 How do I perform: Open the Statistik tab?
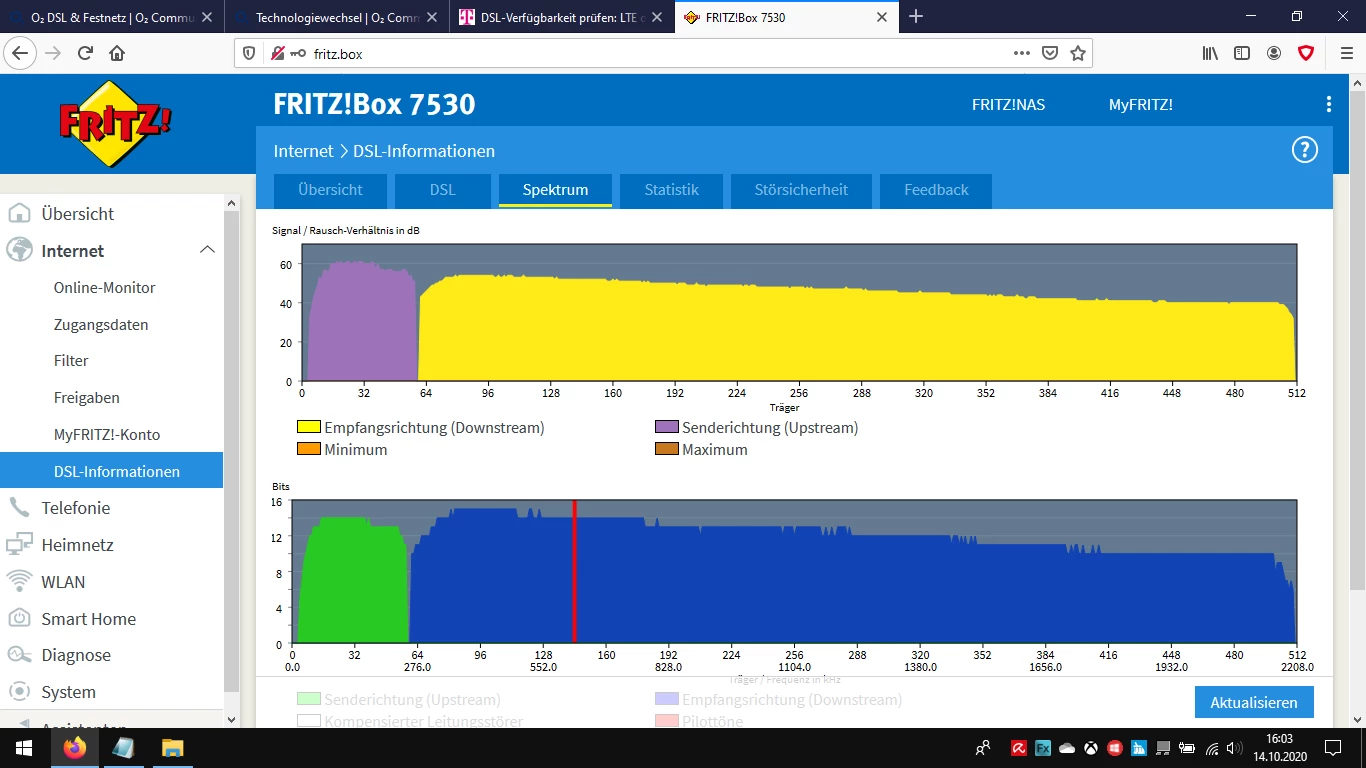click(671, 190)
